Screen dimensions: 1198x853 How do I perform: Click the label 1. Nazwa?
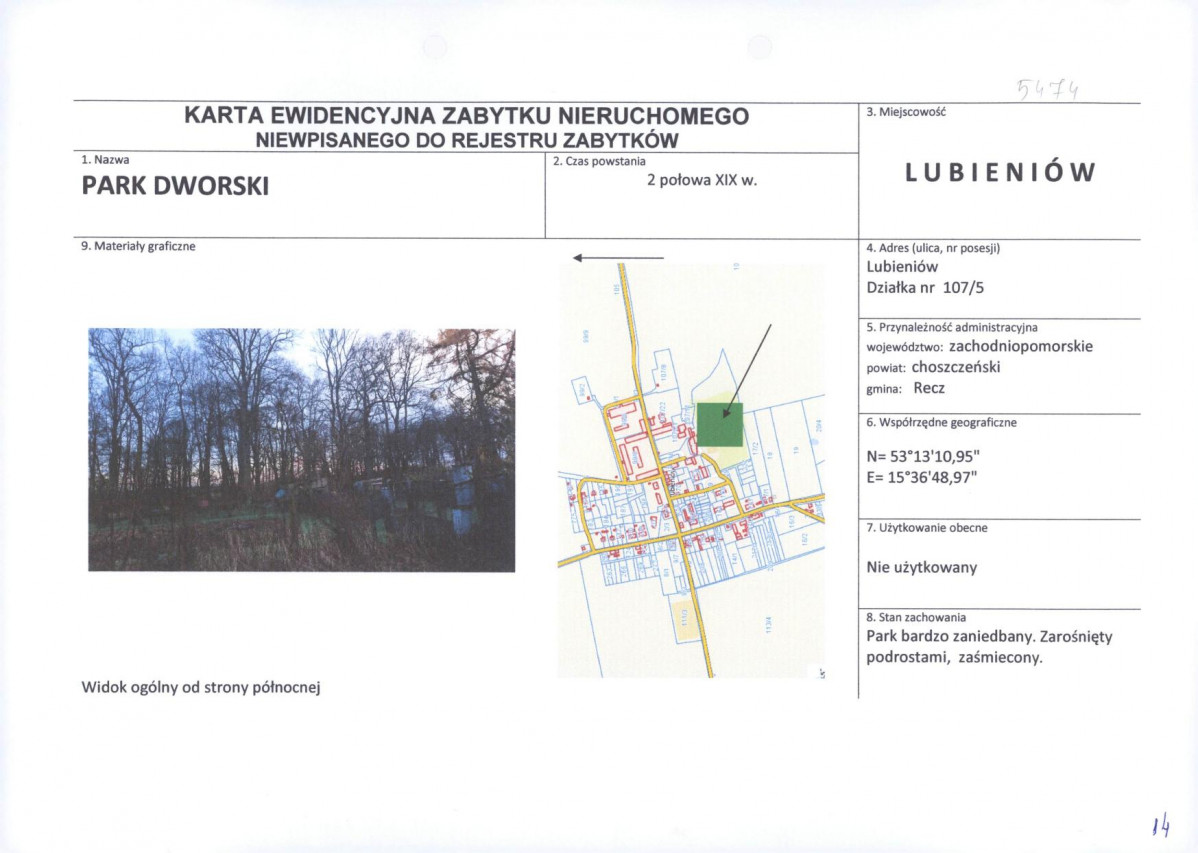pos(105,160)
